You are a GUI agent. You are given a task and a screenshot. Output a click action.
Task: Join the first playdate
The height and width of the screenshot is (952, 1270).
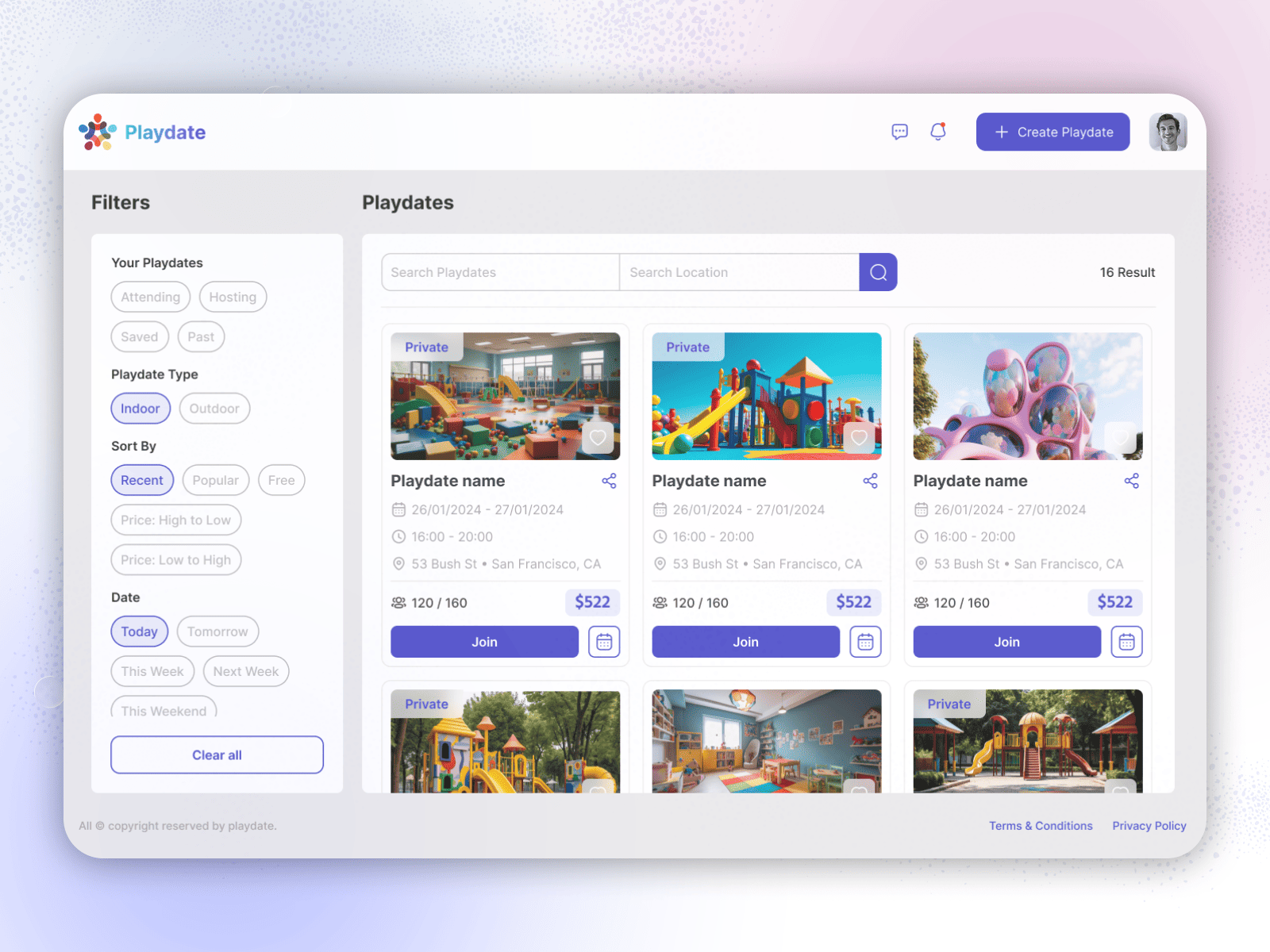tap(484, 642)
